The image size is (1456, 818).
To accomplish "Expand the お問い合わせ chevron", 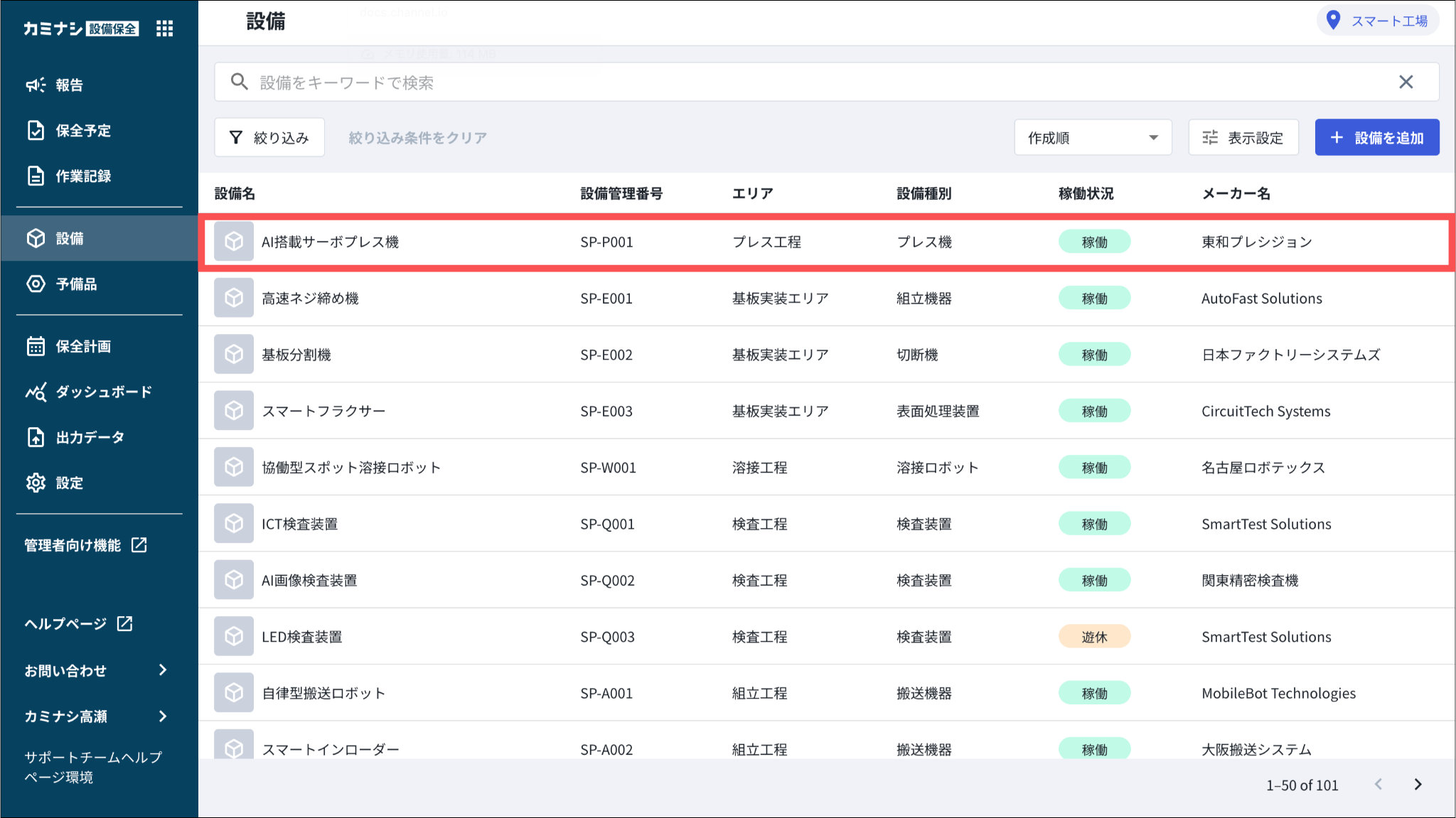I will 163,670.
